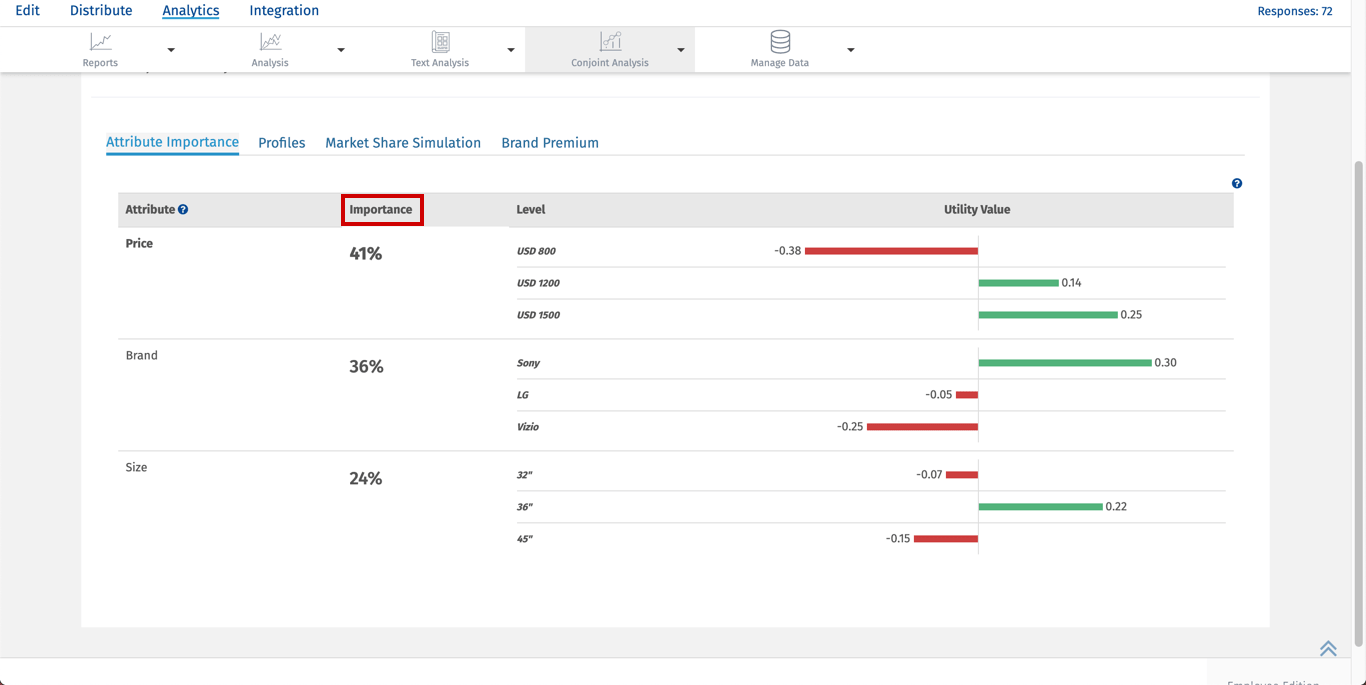The height and width of the screenshot is (685, 1366).
Task: Click help icon next to Attribute header
Action: click(183, 210)
